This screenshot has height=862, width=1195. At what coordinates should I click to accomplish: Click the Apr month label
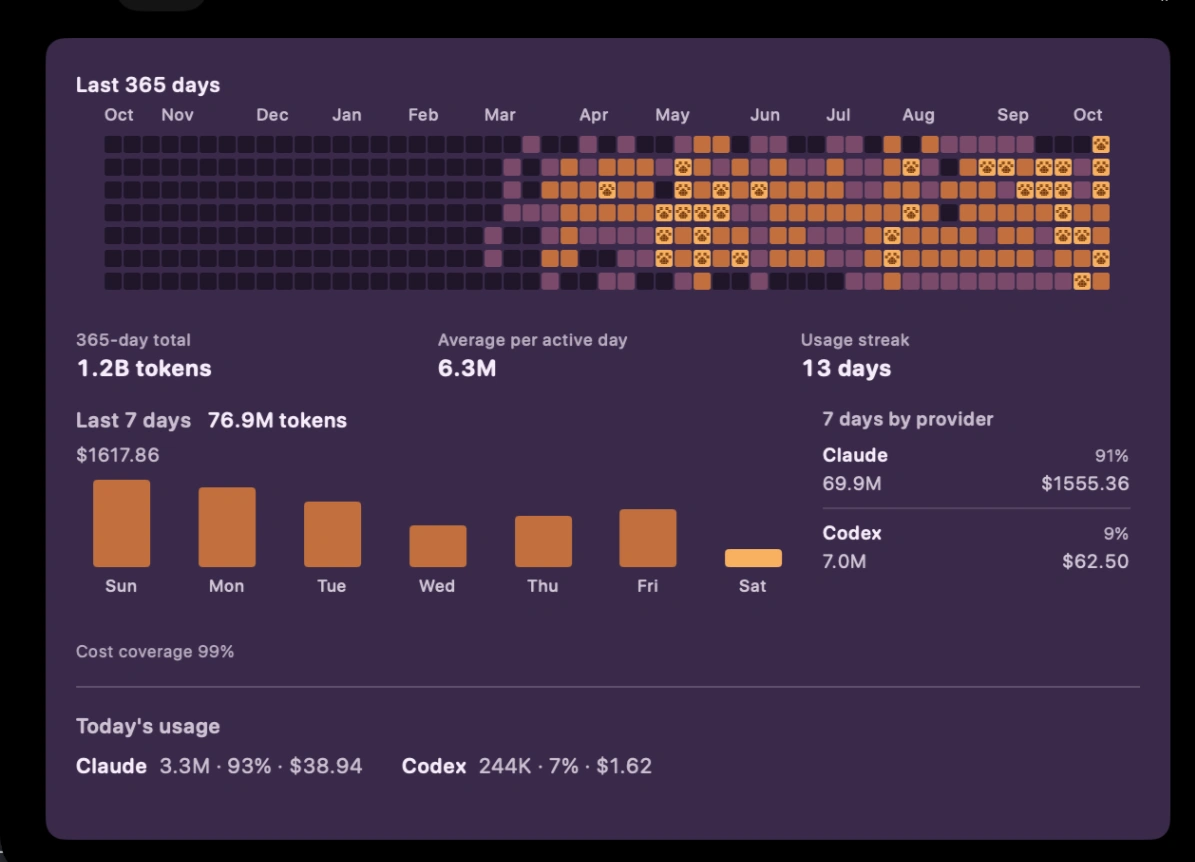(594, 115)
